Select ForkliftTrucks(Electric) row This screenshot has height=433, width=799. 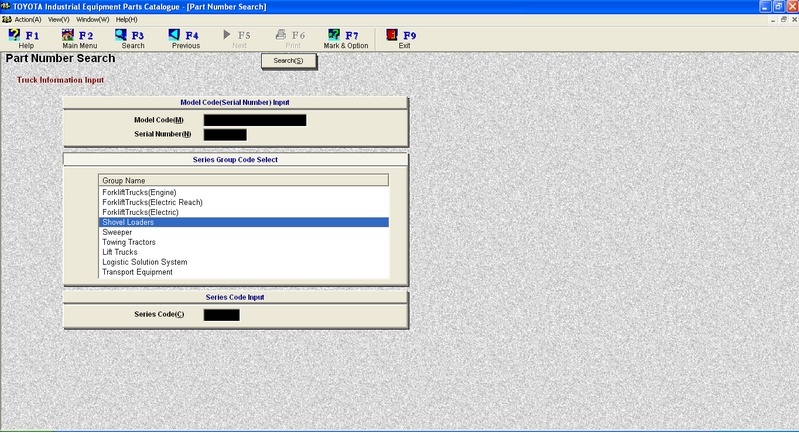(243, 212)
